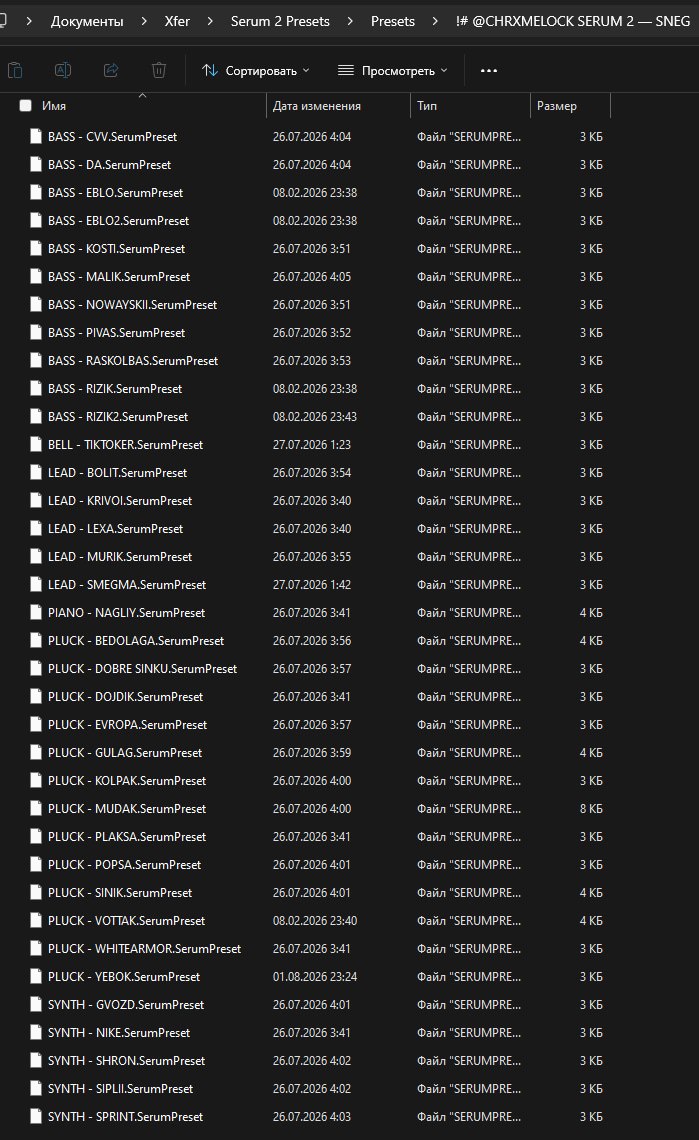Expand chevron after Presets in breadcrumb
Viewport: 699px width, 1140px height.
click(x=435, y=21)
